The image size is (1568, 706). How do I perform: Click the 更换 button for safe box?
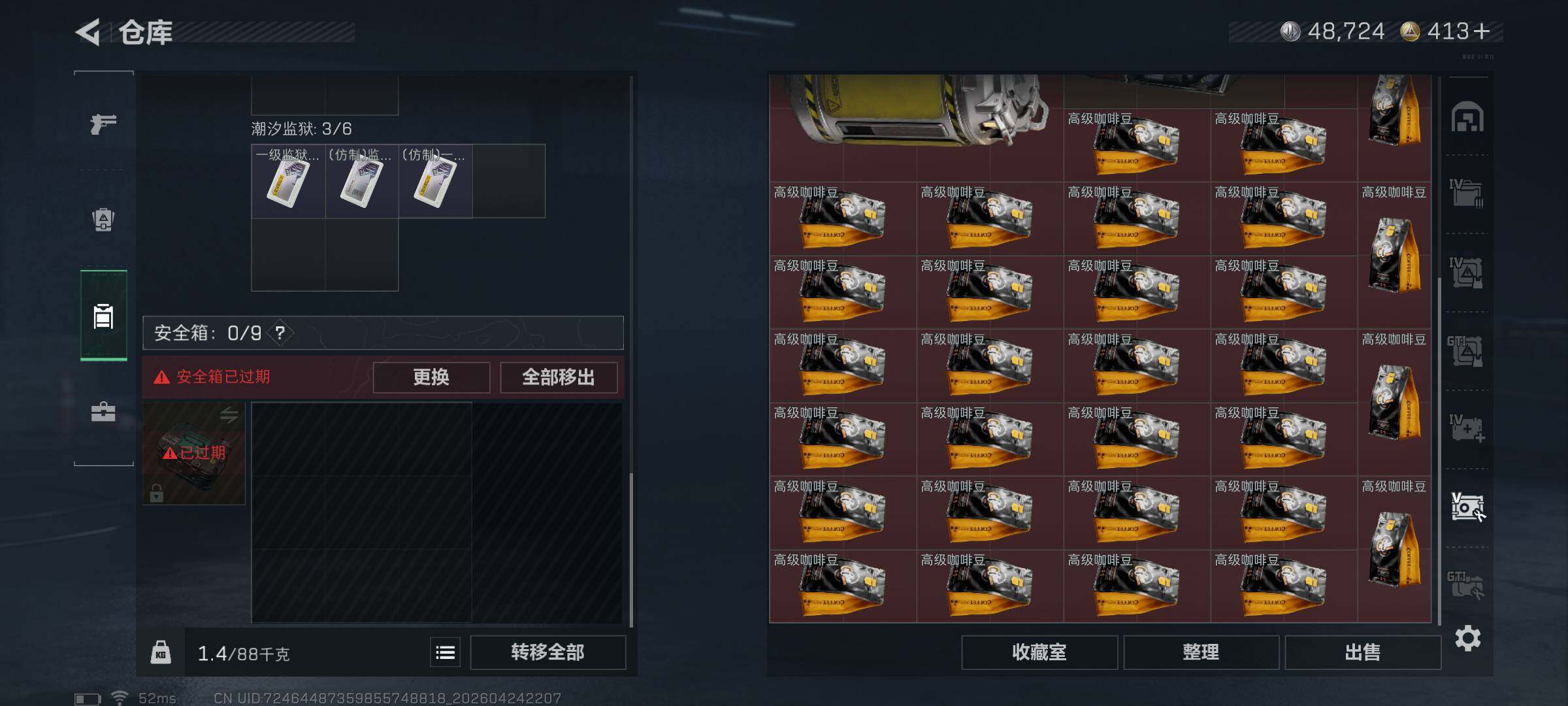pyautogui.click(x=431, y=377)
